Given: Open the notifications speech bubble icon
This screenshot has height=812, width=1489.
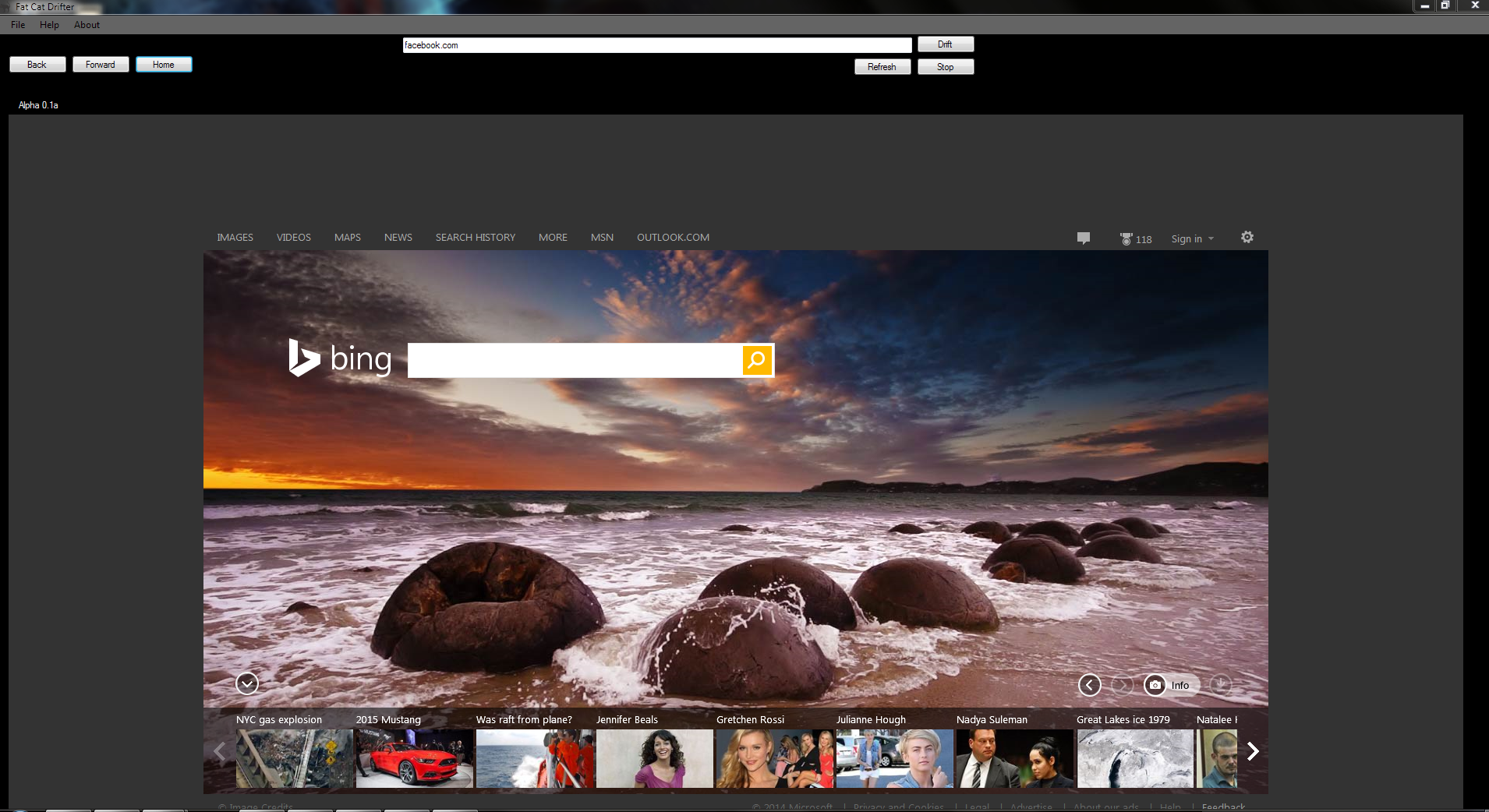Looking at the screenshot, I should click(x=1083, y=238).
